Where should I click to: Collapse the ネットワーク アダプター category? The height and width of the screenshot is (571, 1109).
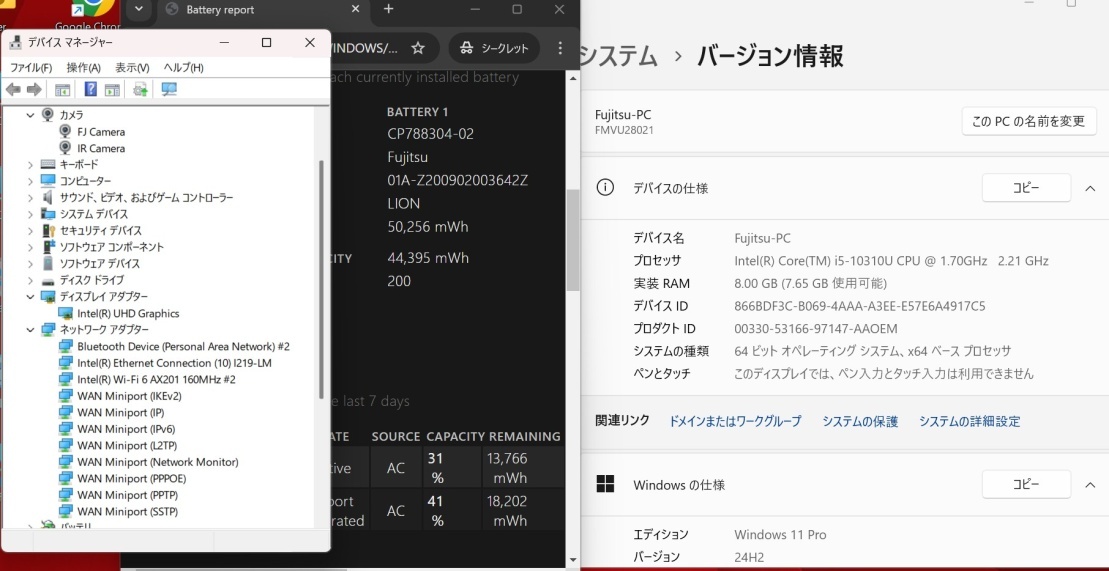tap(30, 329)
